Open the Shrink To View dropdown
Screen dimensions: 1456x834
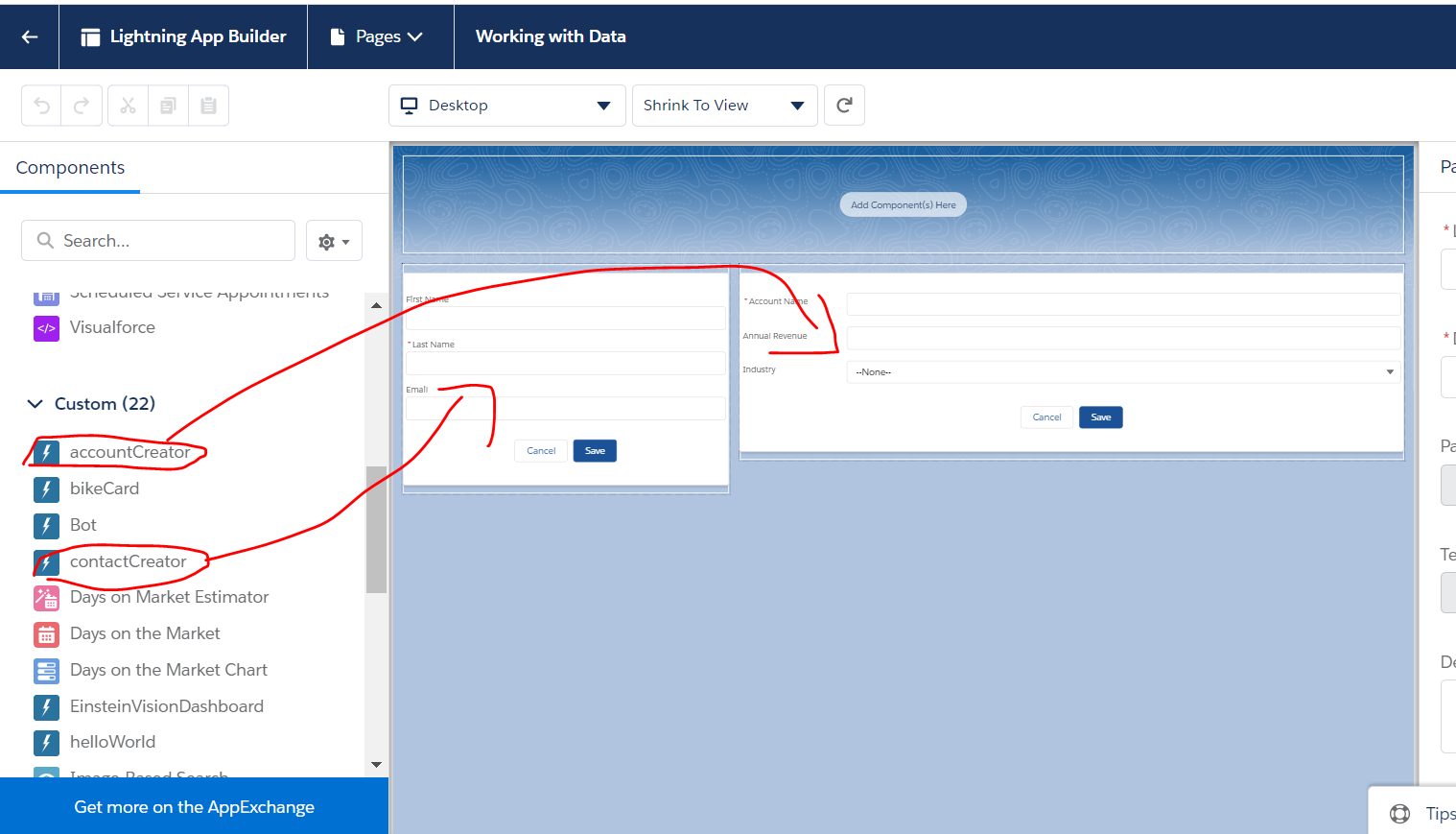pos(724,106)
